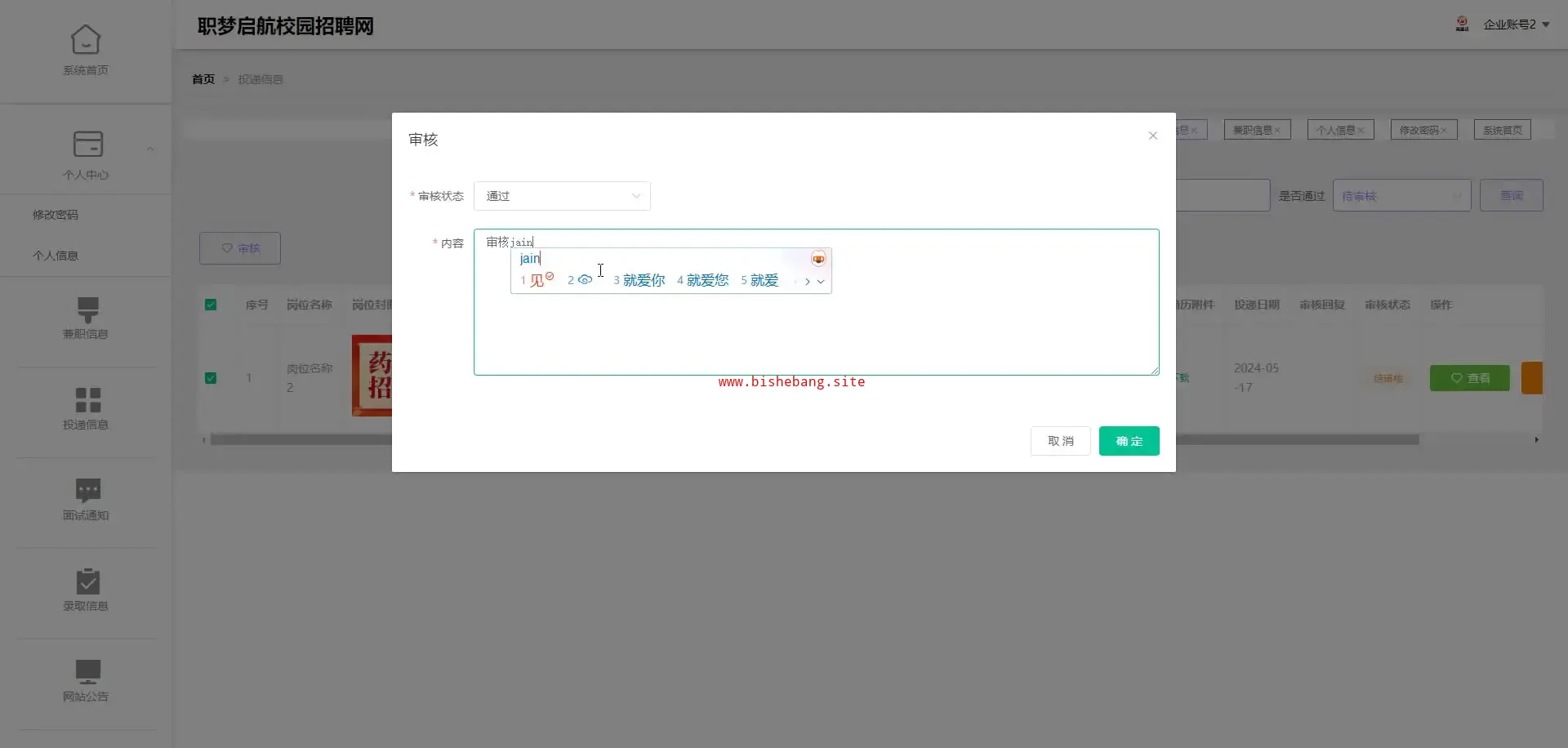Click the site title 职梦启航校园招聘网

285,26
